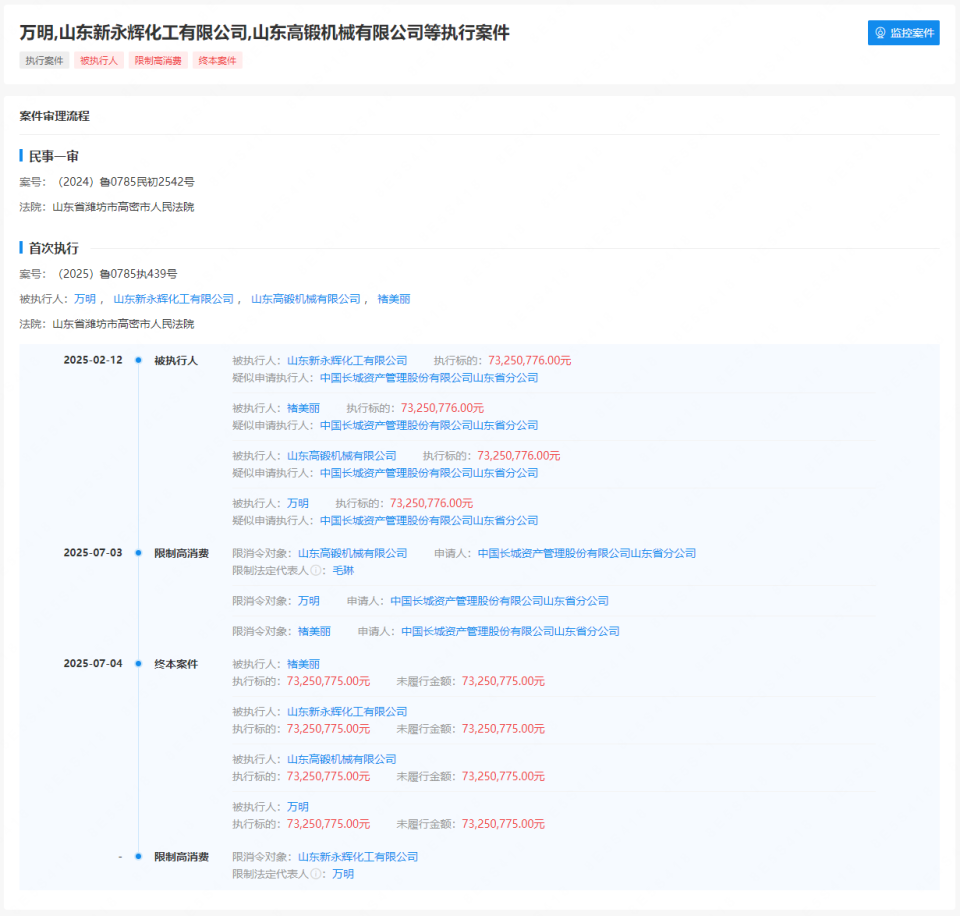Click timeline dot for 2025-07-04 终本案件

point(138,664)
